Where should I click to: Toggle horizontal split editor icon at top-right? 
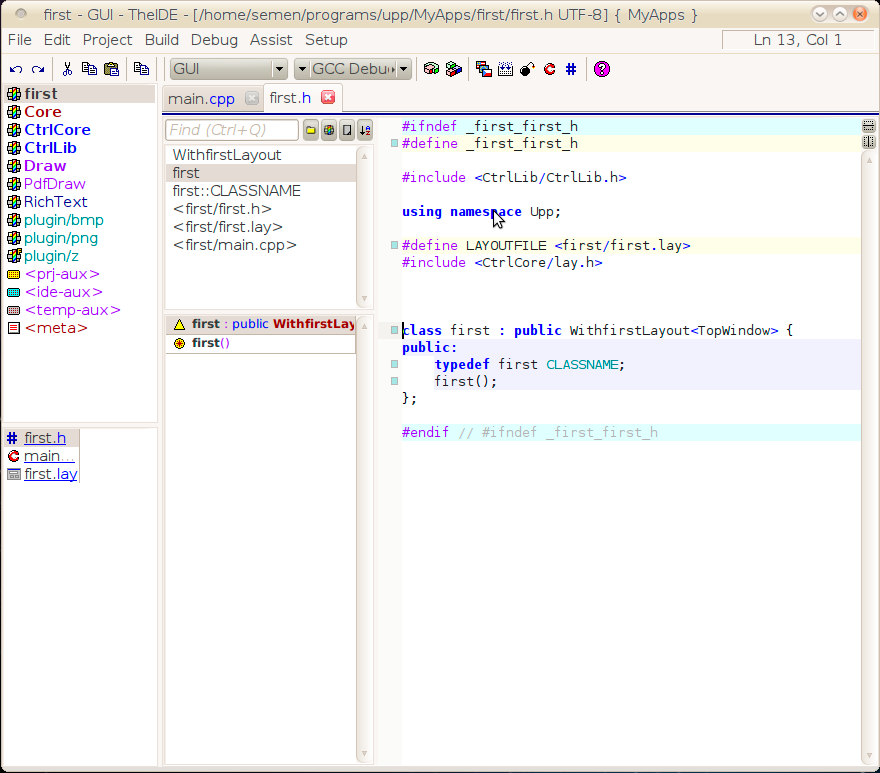click(868, 126)
